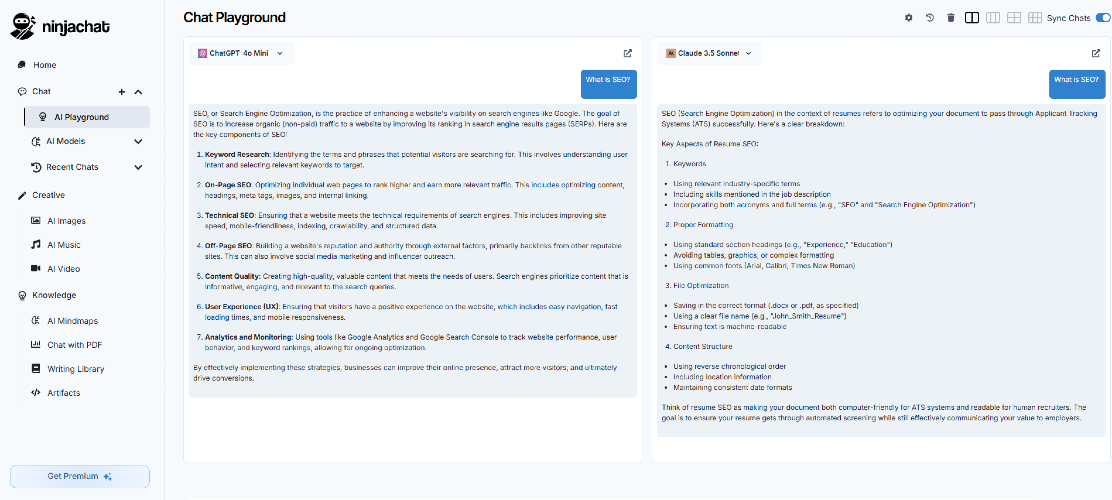
Task: Open Claude 3.5 Sonnet panel in new window
Action: coord(1096,53)
